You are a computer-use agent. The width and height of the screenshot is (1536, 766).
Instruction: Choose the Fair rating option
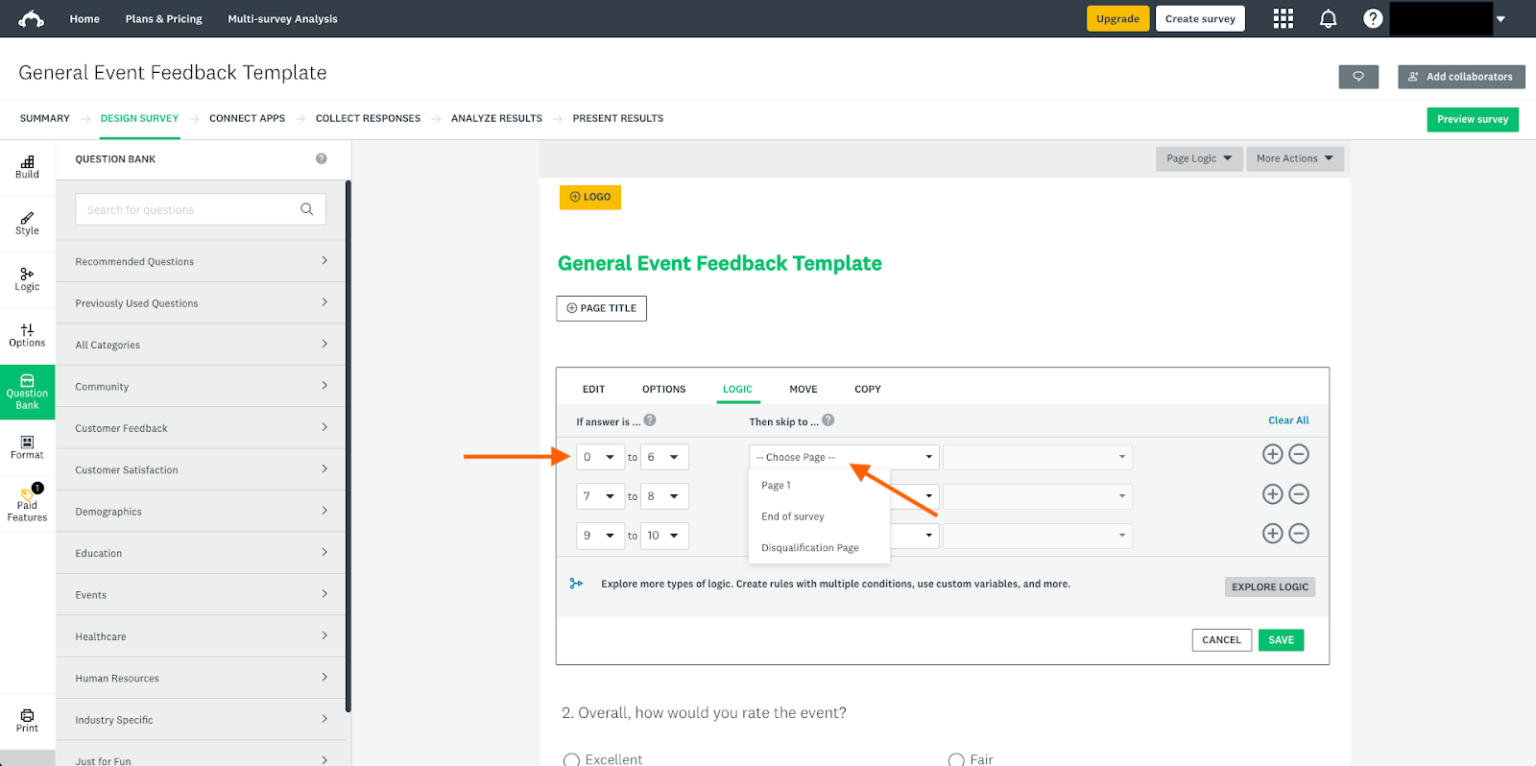click(x=955, y=759)
